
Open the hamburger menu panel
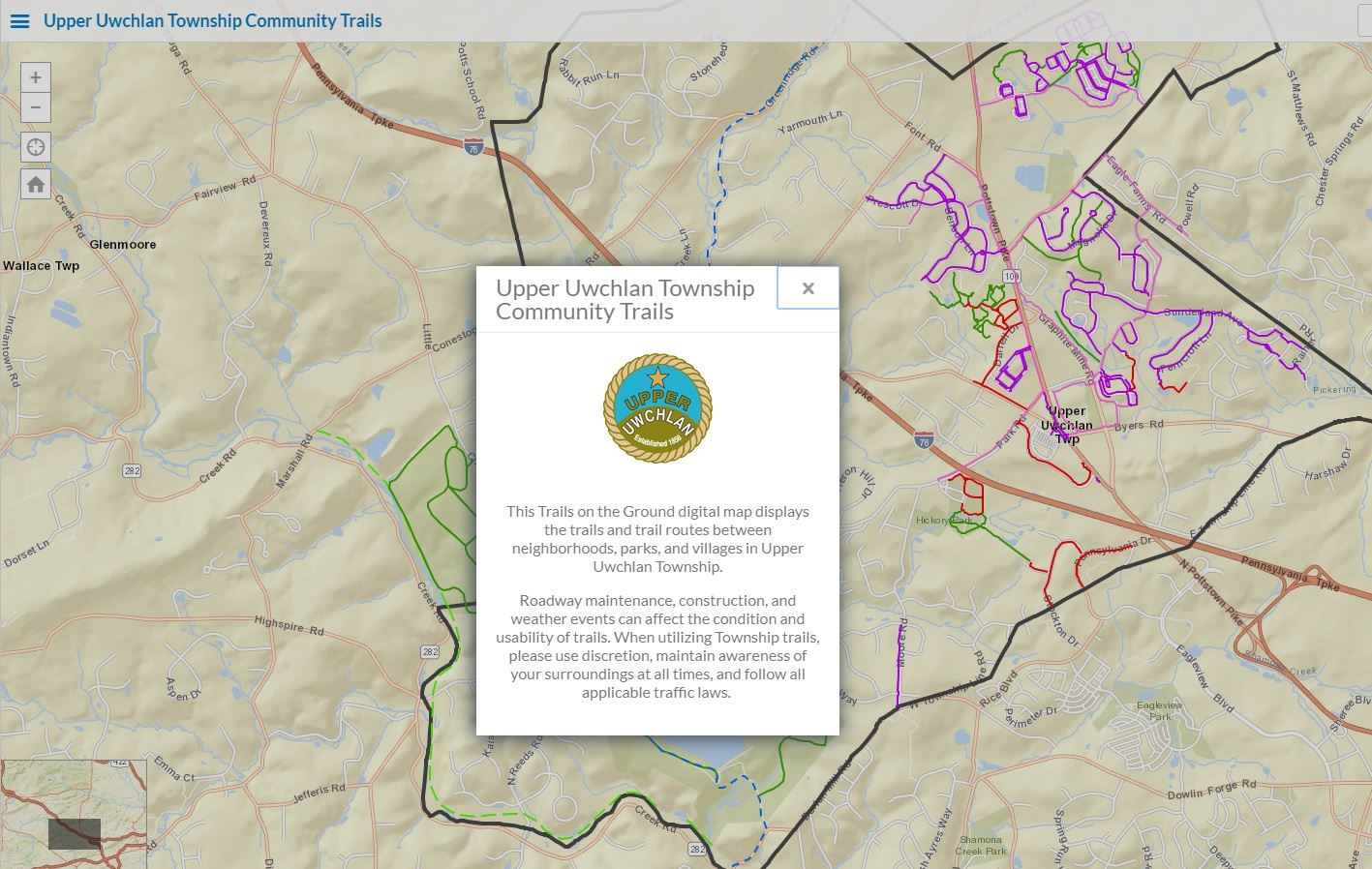point(19,20)
